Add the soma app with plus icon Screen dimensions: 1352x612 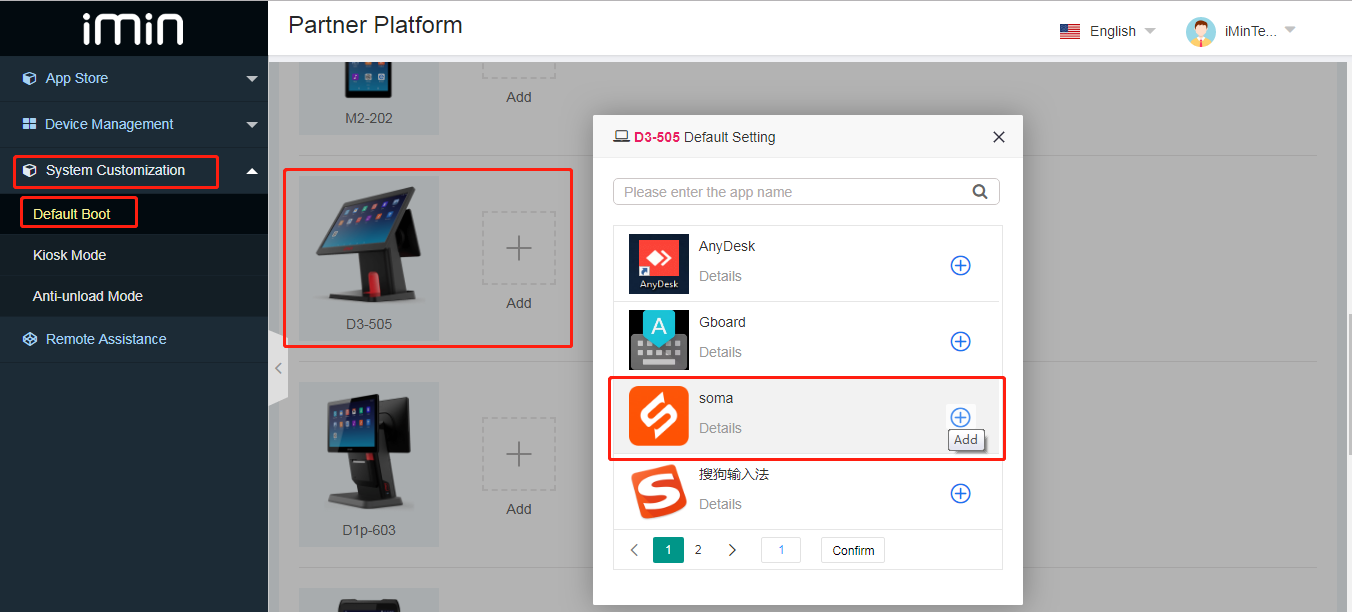coord(960,417)
